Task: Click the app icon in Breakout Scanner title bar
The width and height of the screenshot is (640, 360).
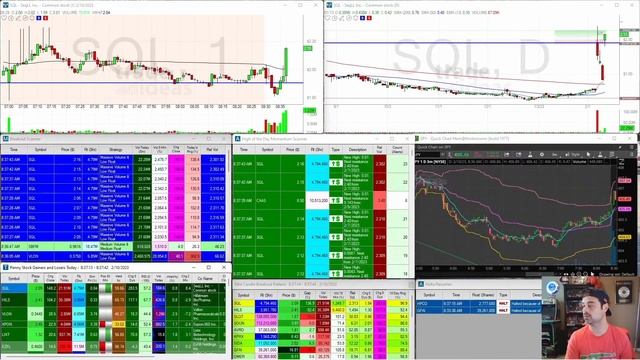Action: click(x=6, y=139)
